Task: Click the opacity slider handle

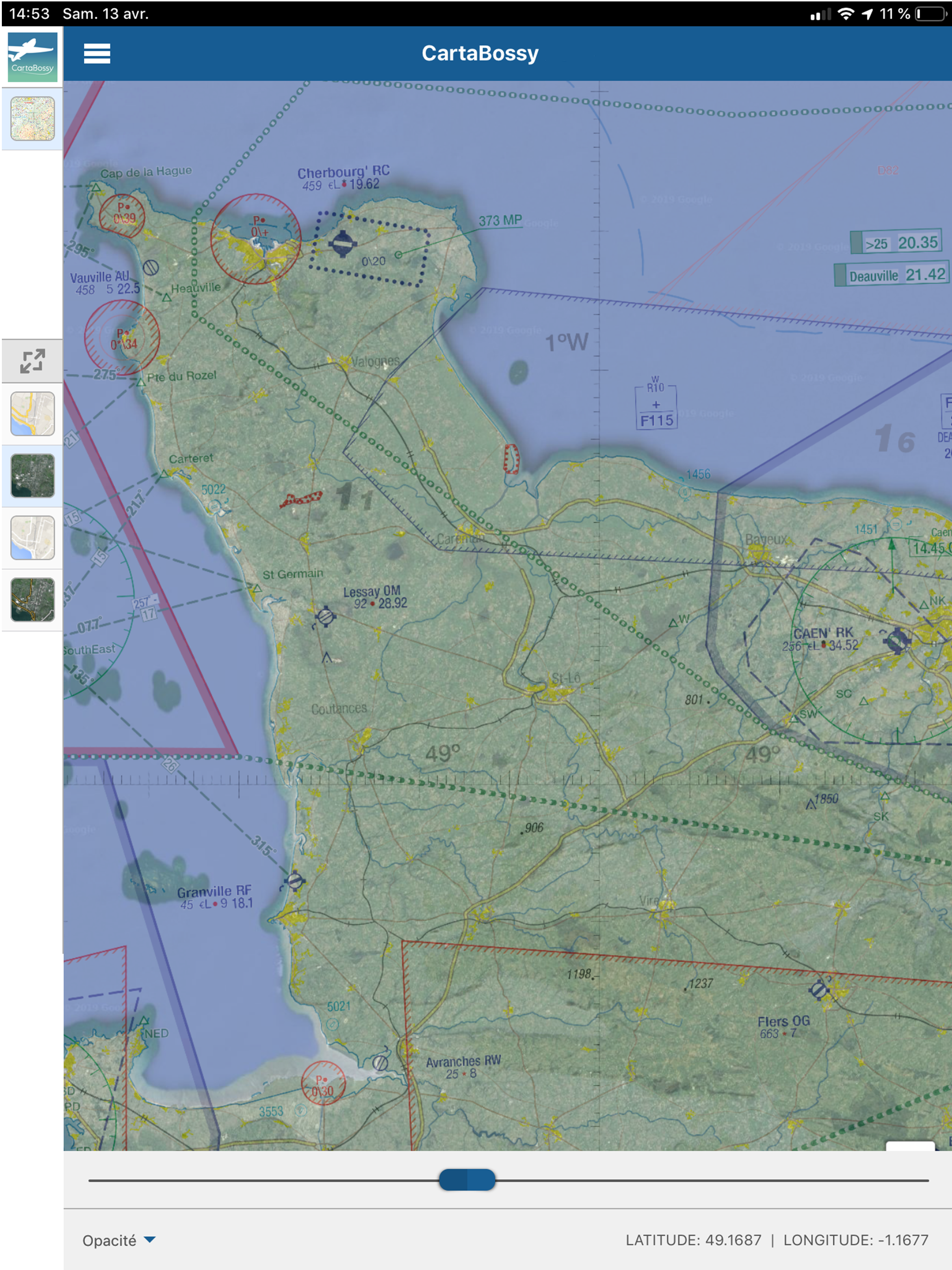Action: pos(467,1180)
